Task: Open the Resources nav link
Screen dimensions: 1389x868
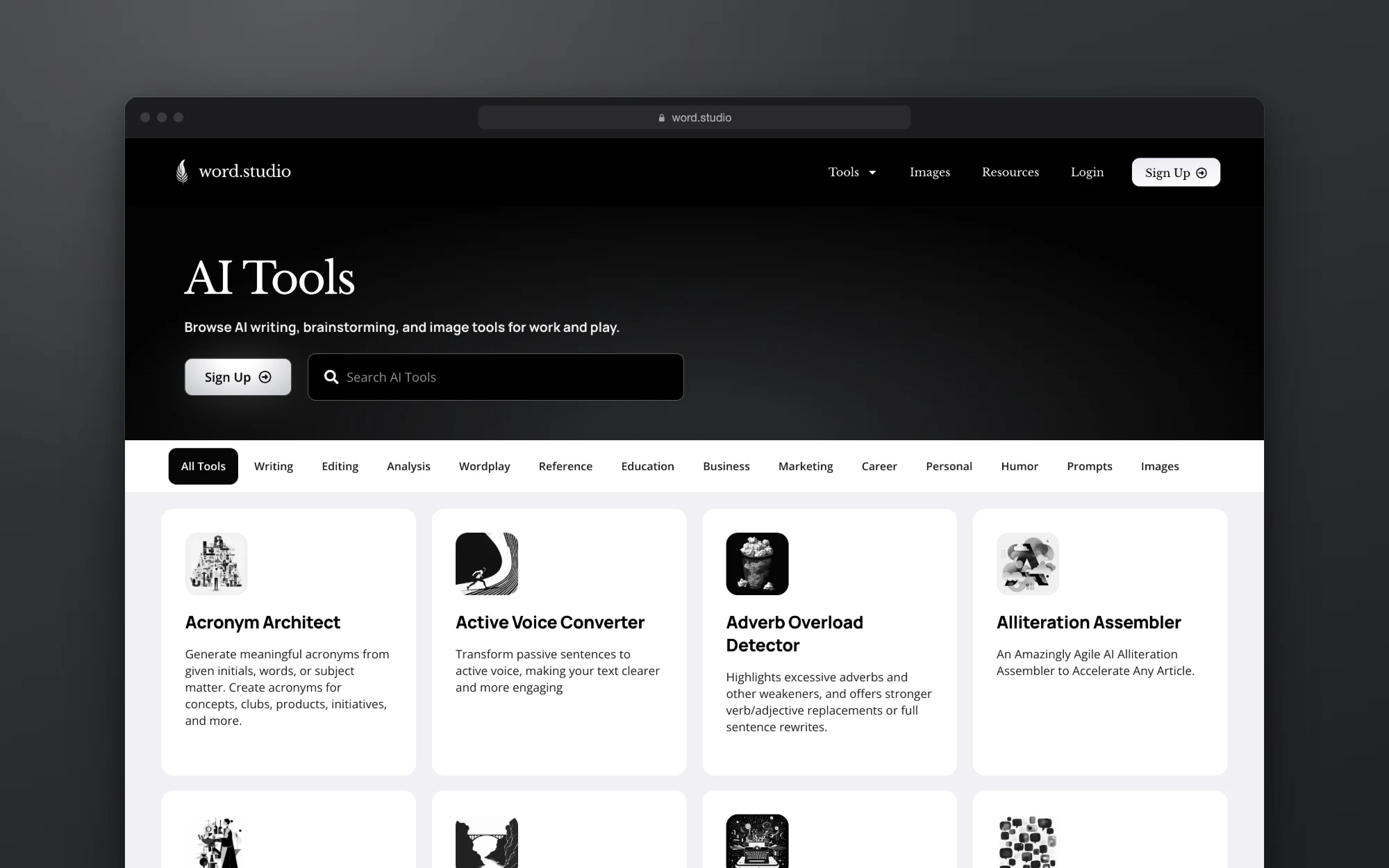Action: click(1010, 172)
